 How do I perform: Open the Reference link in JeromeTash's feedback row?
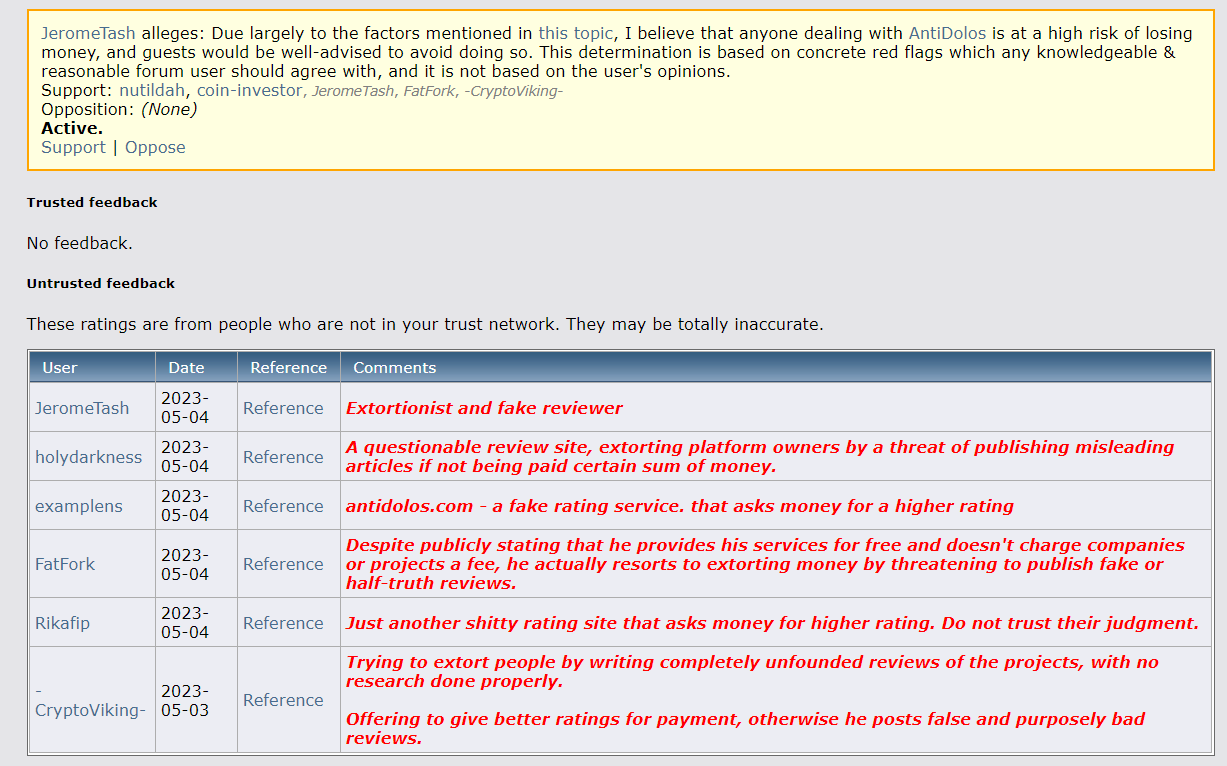tap(283, 408)
